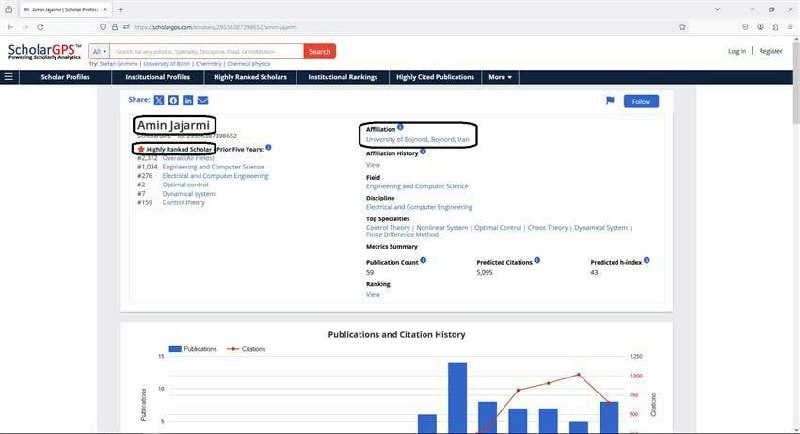The image size is (800, 434).
Task: Go back with browser back arrow
Action: (x=10, y=27)
